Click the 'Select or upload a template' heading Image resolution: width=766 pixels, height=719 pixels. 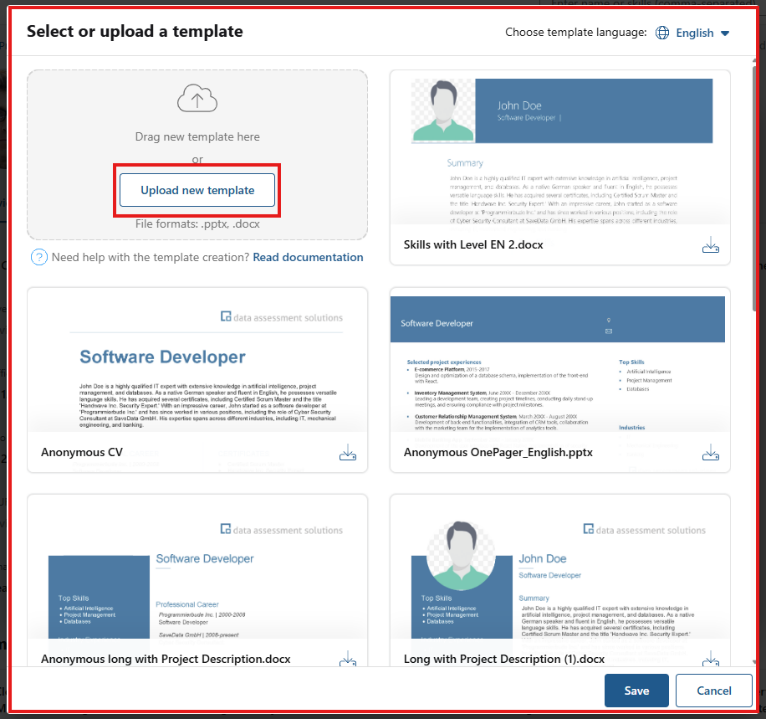point(135,31)
